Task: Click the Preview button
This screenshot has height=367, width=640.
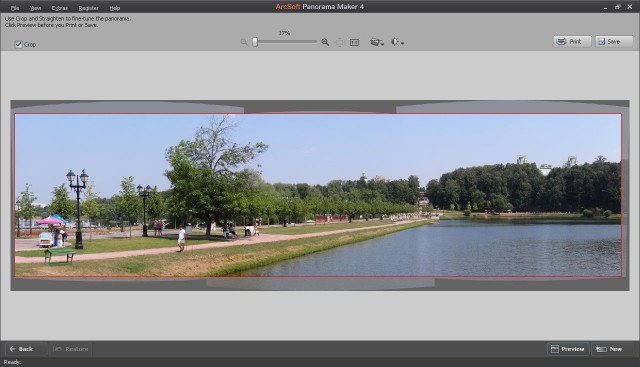Action: pyautogui.click(x=568, y=349)
